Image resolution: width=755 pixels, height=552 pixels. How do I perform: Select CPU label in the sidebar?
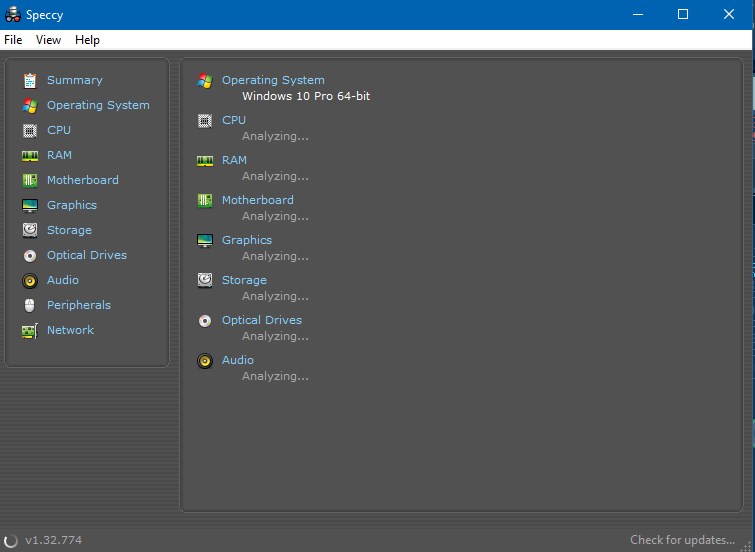click(59, 130)
